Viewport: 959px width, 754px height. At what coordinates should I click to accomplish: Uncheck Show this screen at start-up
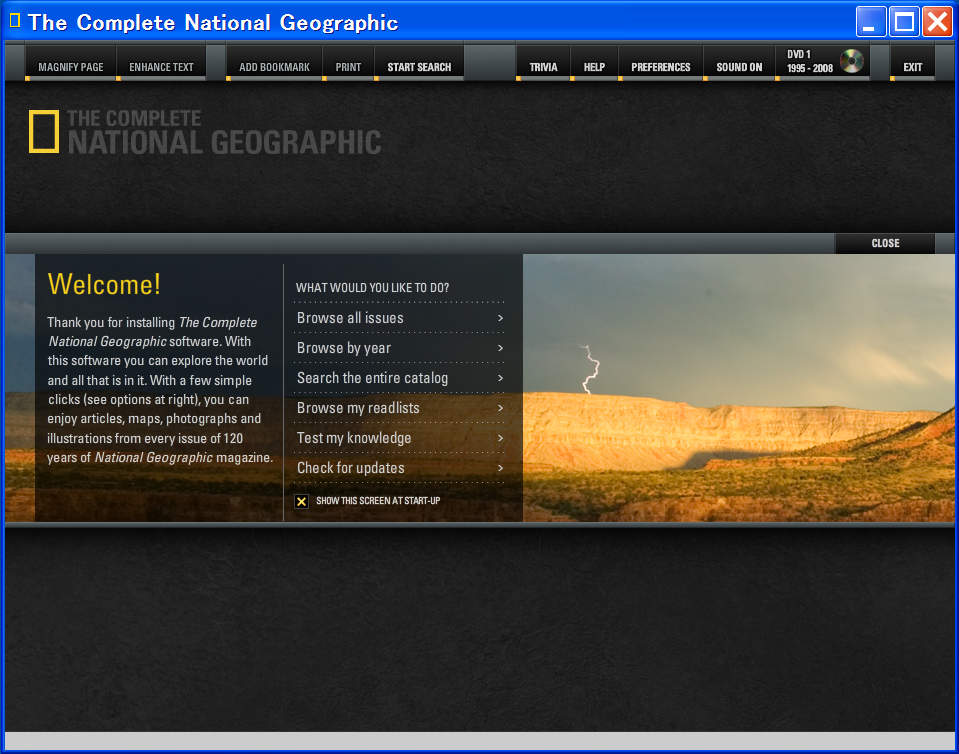[x=302, y=501]
